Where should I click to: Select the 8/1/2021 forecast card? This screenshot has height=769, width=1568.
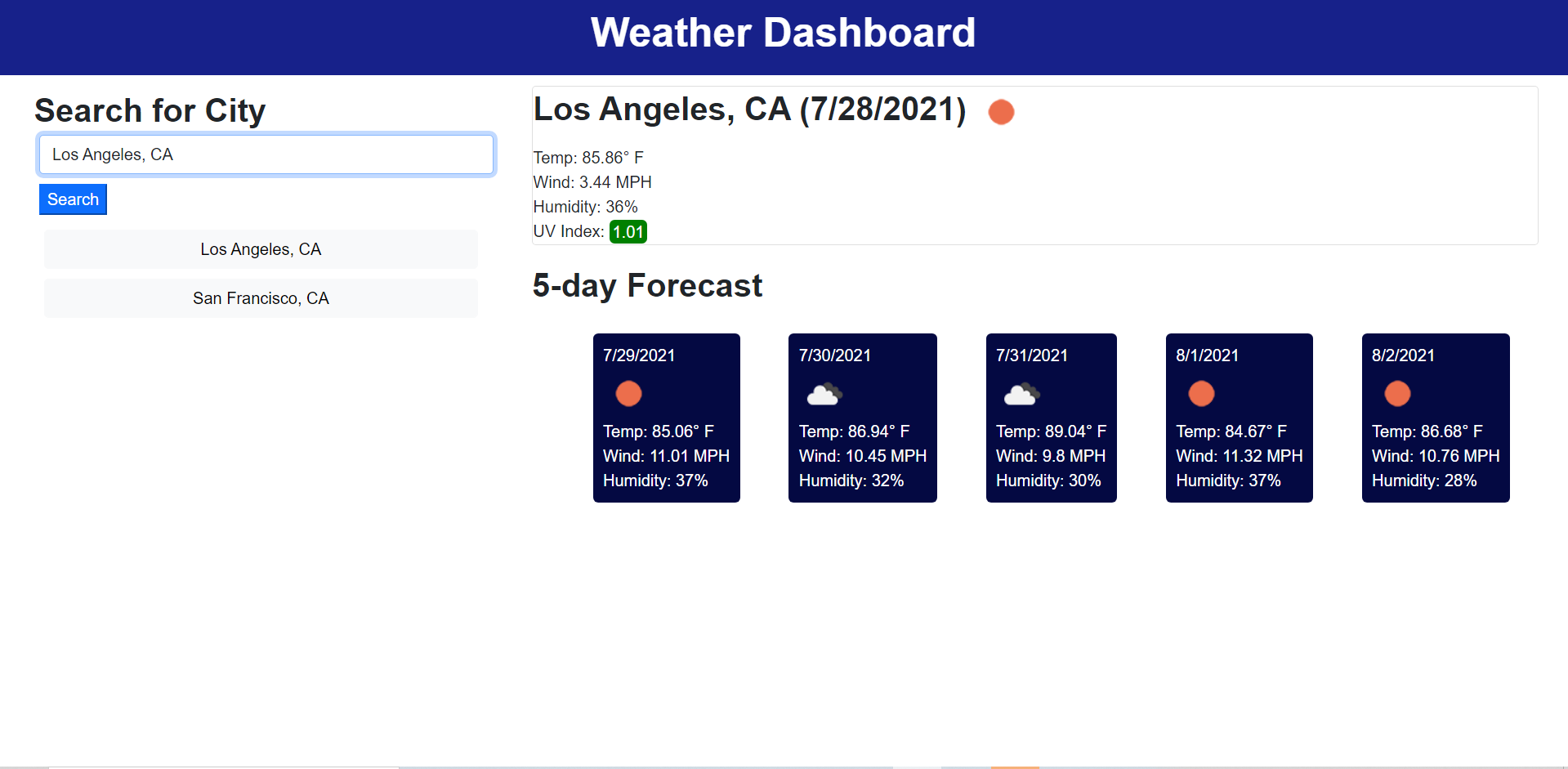(x=1239, y=418)
